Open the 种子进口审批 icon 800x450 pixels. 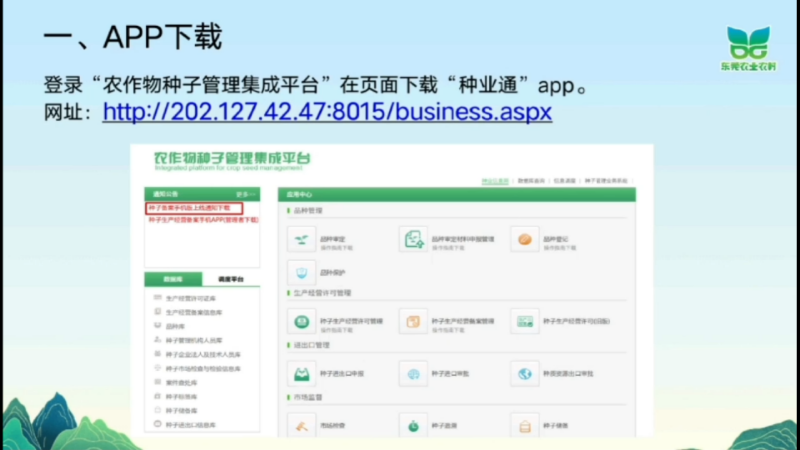click(x=413, y=374)
